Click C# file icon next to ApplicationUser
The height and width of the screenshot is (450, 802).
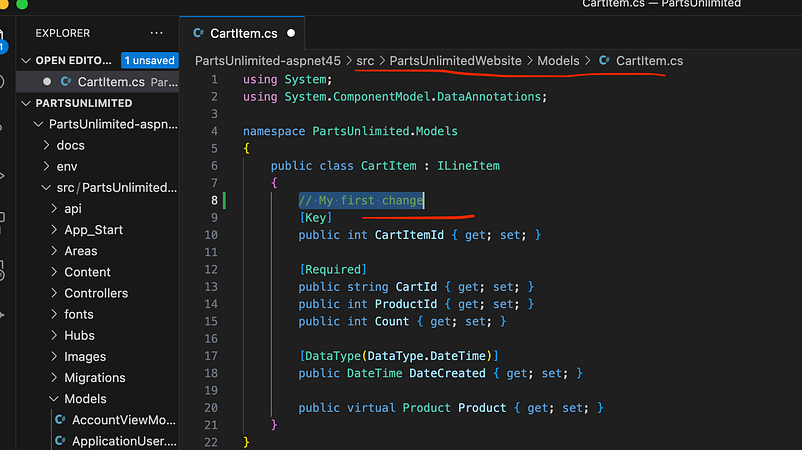[x=60, y=441]
